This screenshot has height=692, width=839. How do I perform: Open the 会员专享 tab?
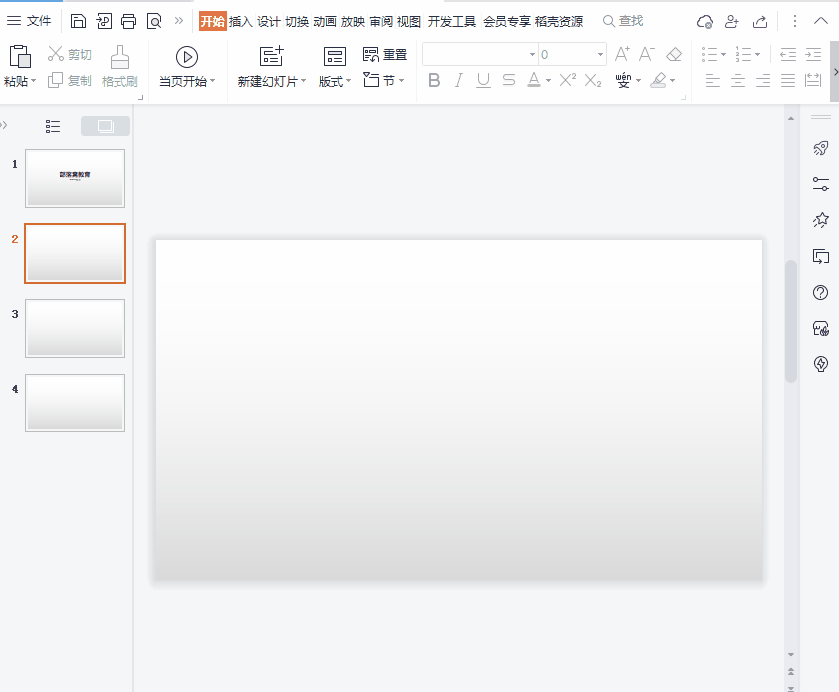point(507,21)
